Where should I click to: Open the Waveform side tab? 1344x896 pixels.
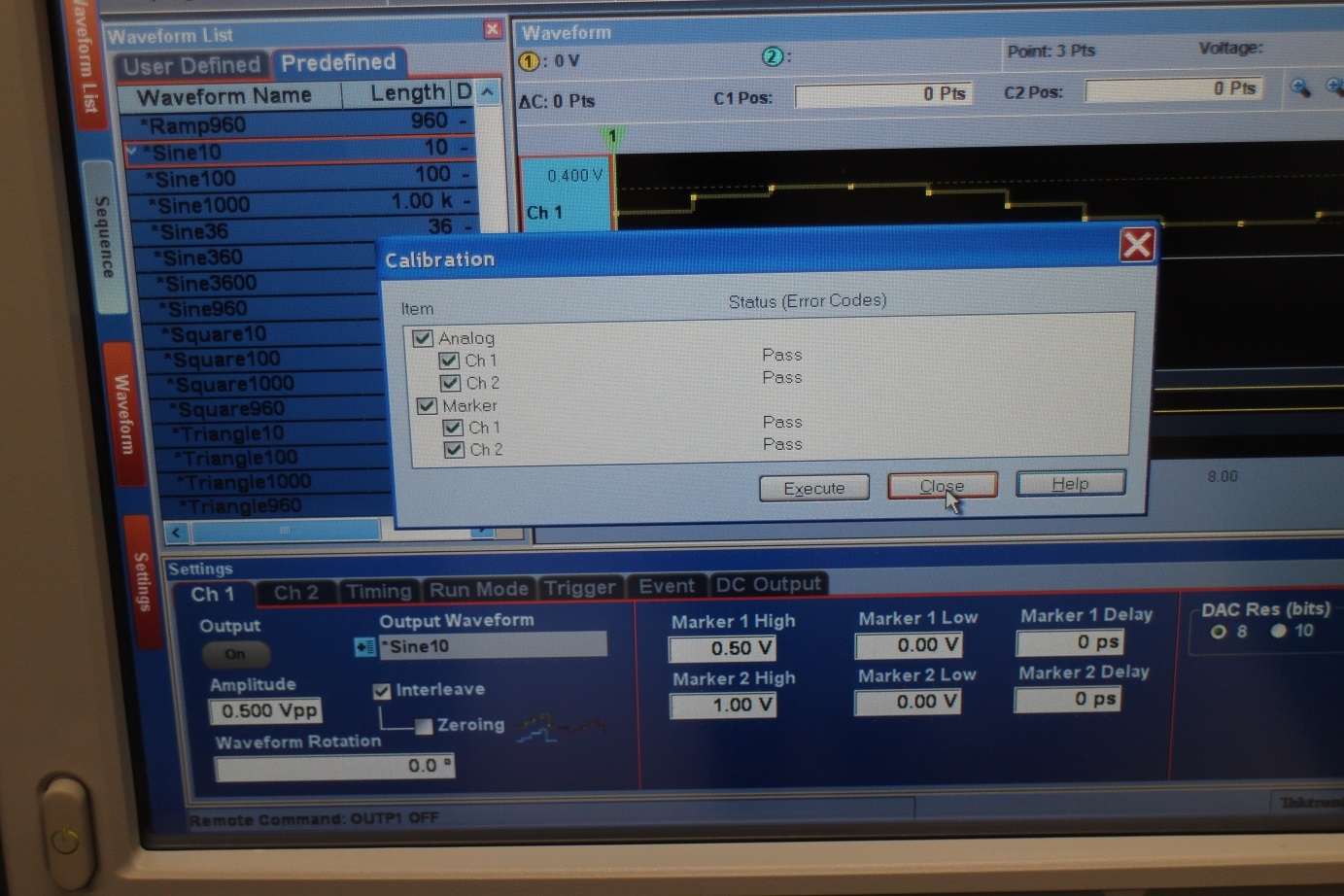[x=123, y=413]
